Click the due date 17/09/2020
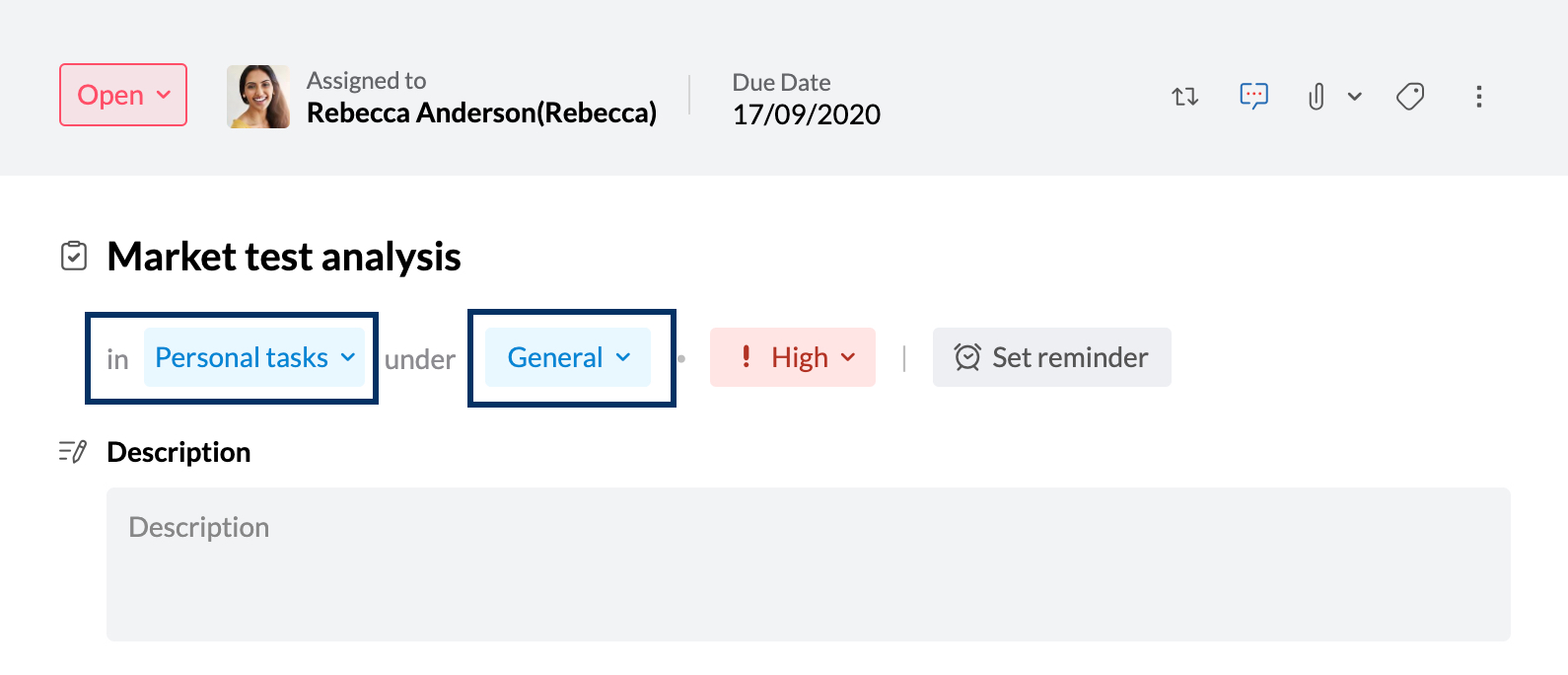 [807, 114]
